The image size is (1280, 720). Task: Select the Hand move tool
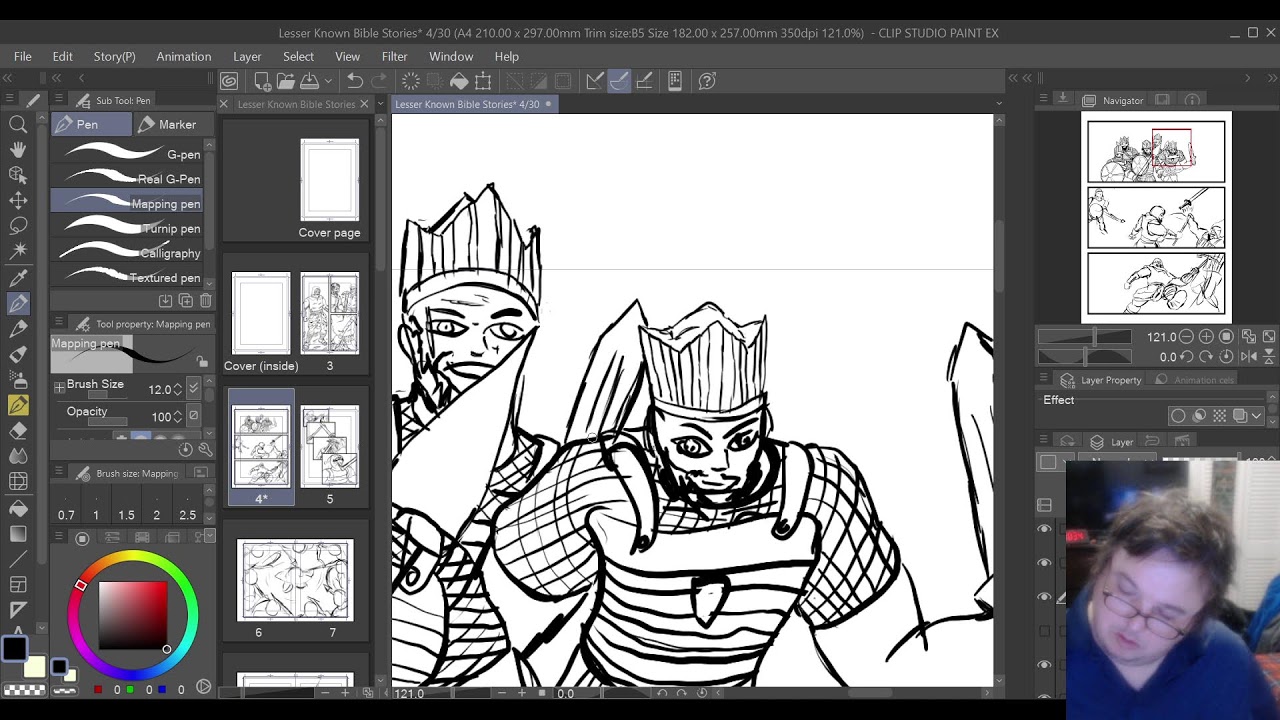pyautogui.click(x=18, y=149)
